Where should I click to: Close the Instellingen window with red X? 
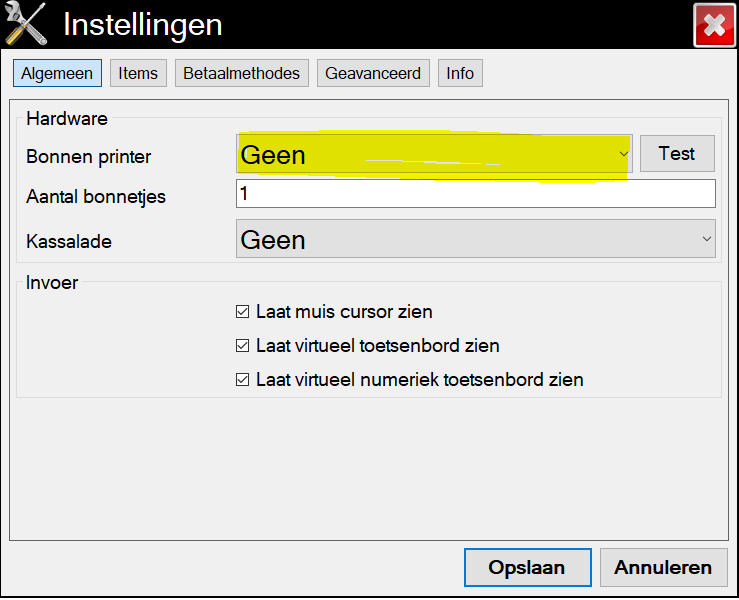coord(714,25)
